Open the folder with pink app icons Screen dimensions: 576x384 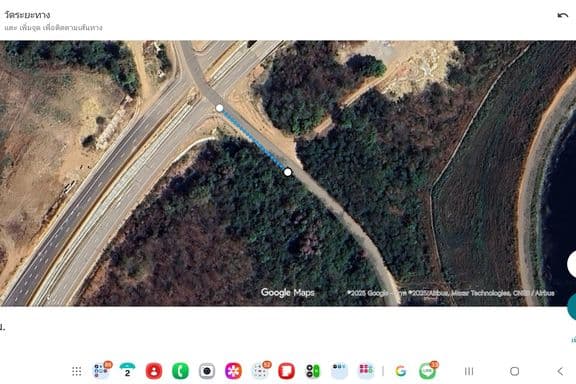(366, 371)
